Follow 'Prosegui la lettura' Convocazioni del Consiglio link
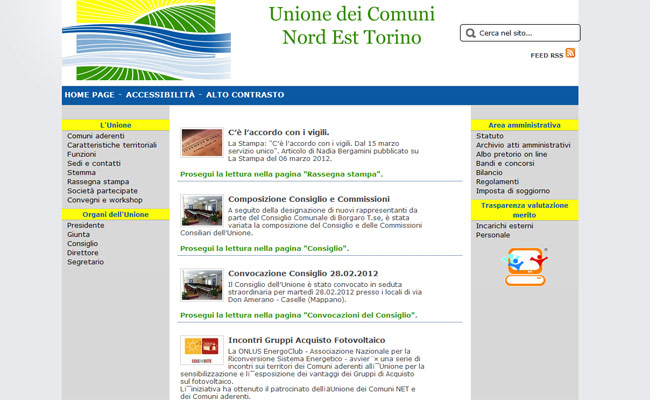 coord(299,315)
